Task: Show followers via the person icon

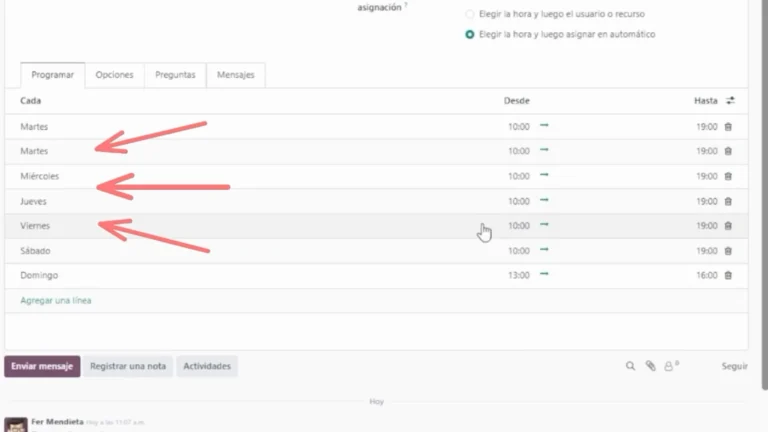Action: coord(670,366)
